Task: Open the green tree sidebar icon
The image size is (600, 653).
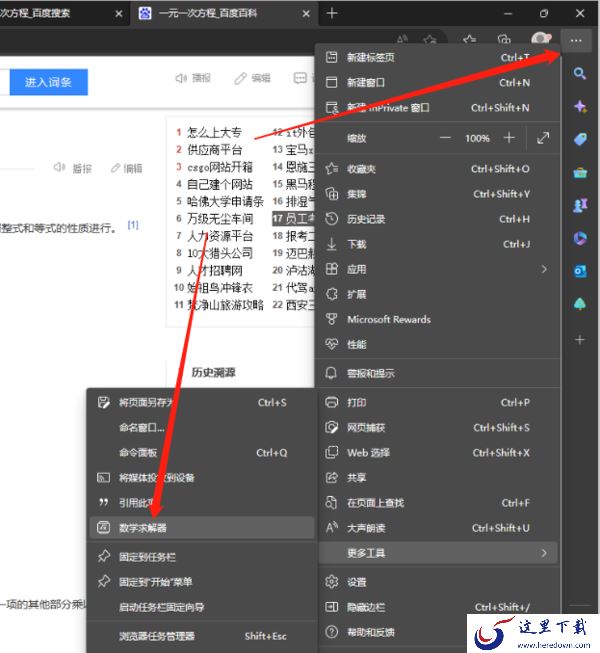Action: (580, 304)
